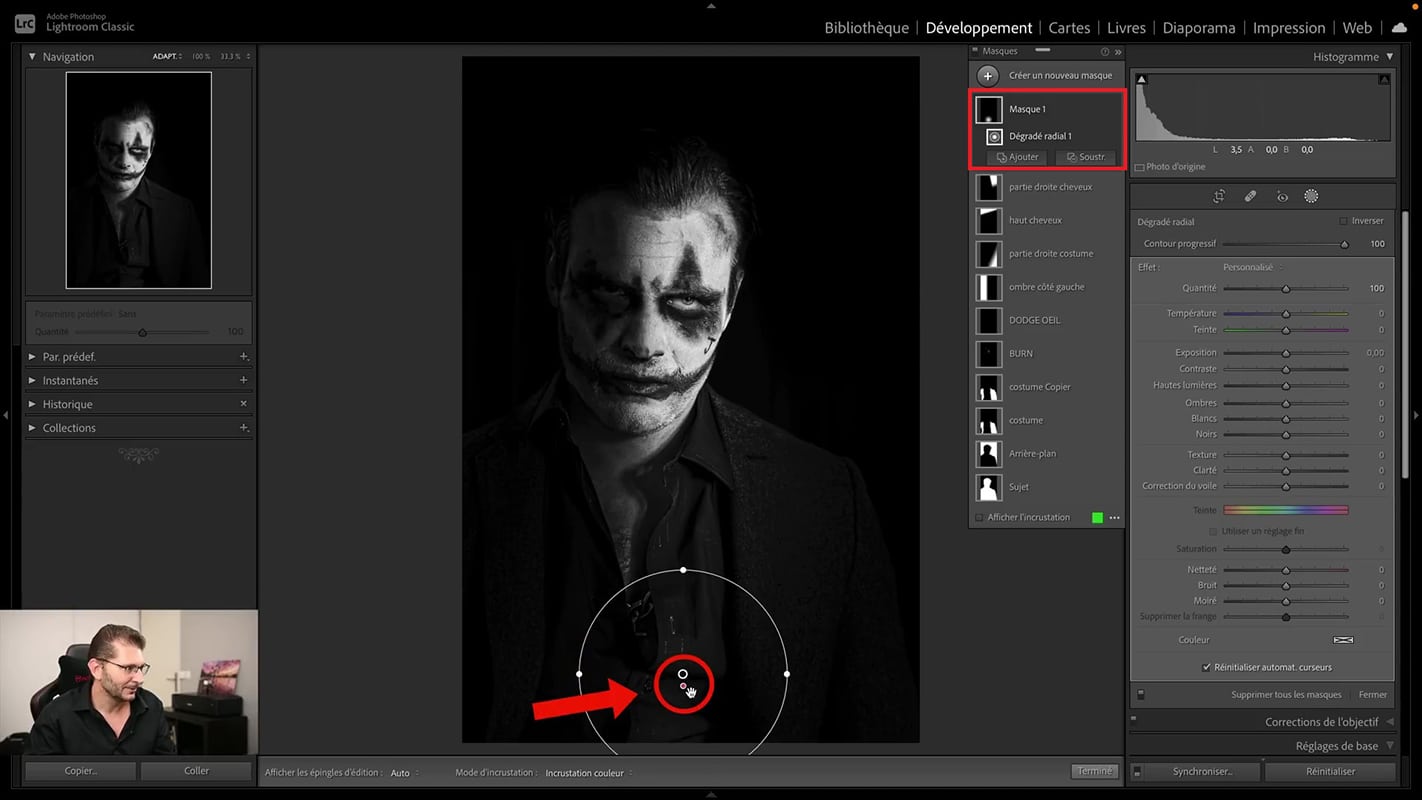The width and height of the screenshot is (1422, 800).
Task: Click the green overlay color swatch
Action: [1097, 518]
